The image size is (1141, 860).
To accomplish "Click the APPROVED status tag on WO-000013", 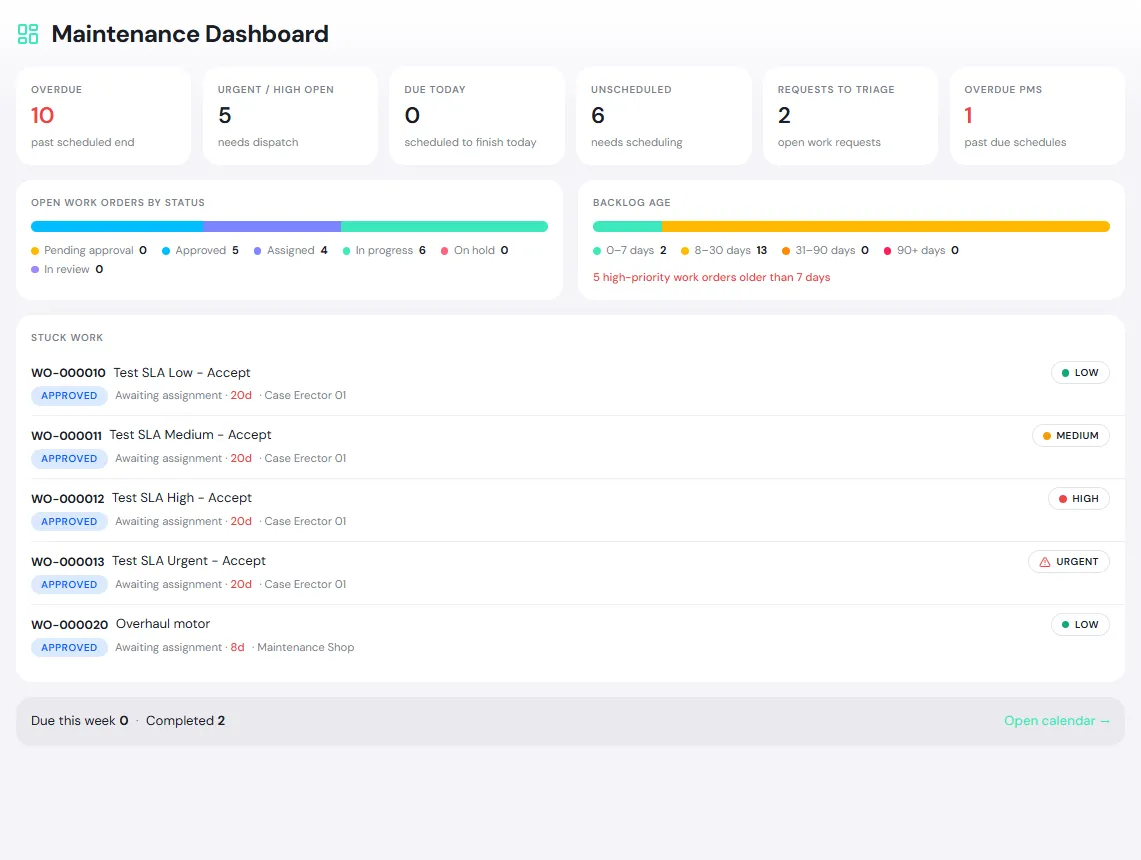I will tap(69, 584).
